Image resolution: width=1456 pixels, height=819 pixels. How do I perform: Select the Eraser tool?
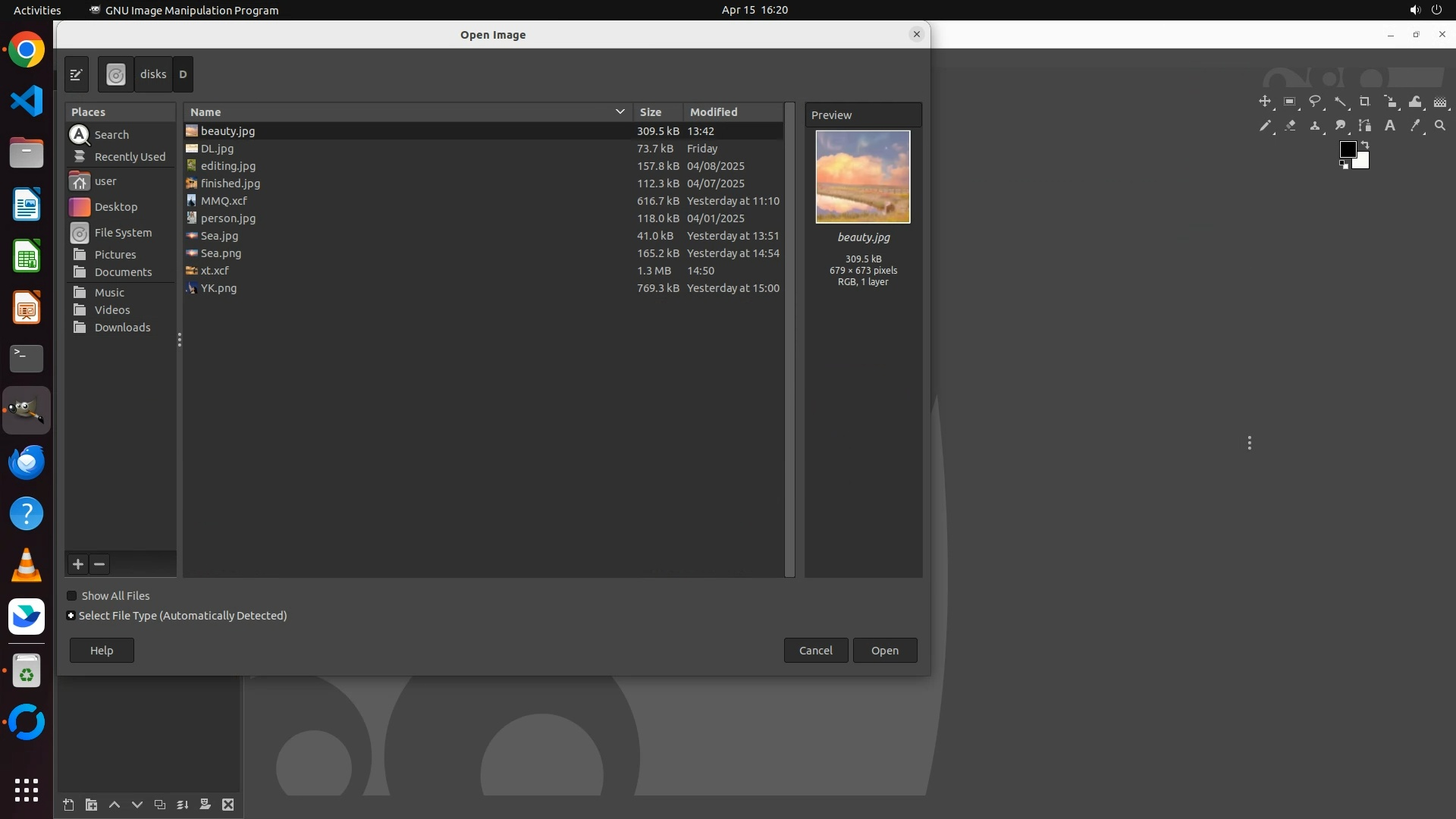[1290, 126]
